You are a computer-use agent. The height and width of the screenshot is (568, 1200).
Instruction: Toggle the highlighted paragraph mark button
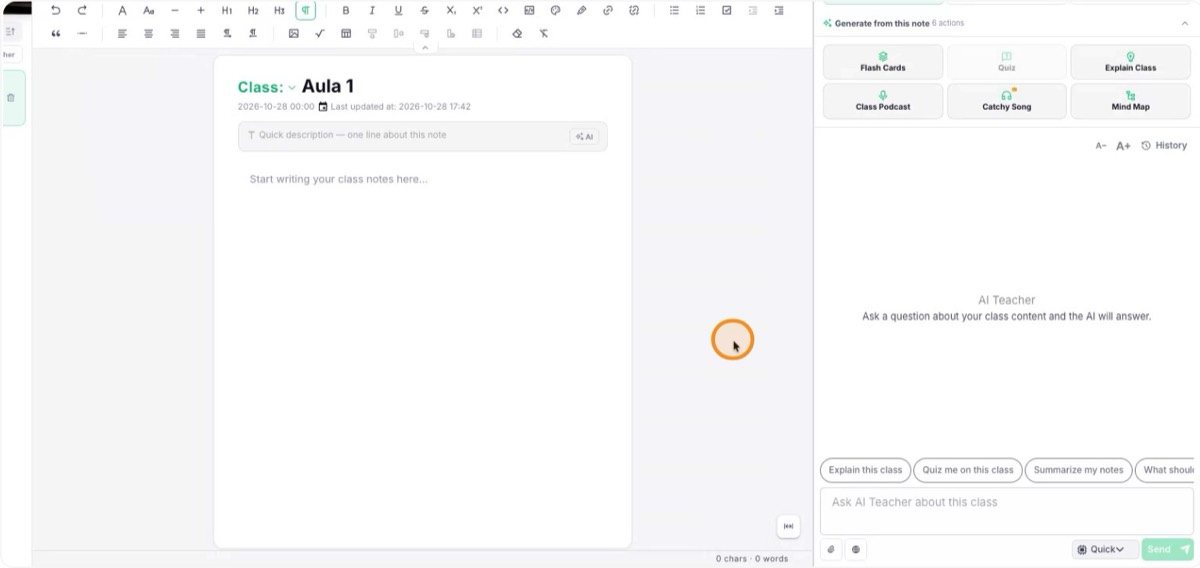tap(305, 10)
